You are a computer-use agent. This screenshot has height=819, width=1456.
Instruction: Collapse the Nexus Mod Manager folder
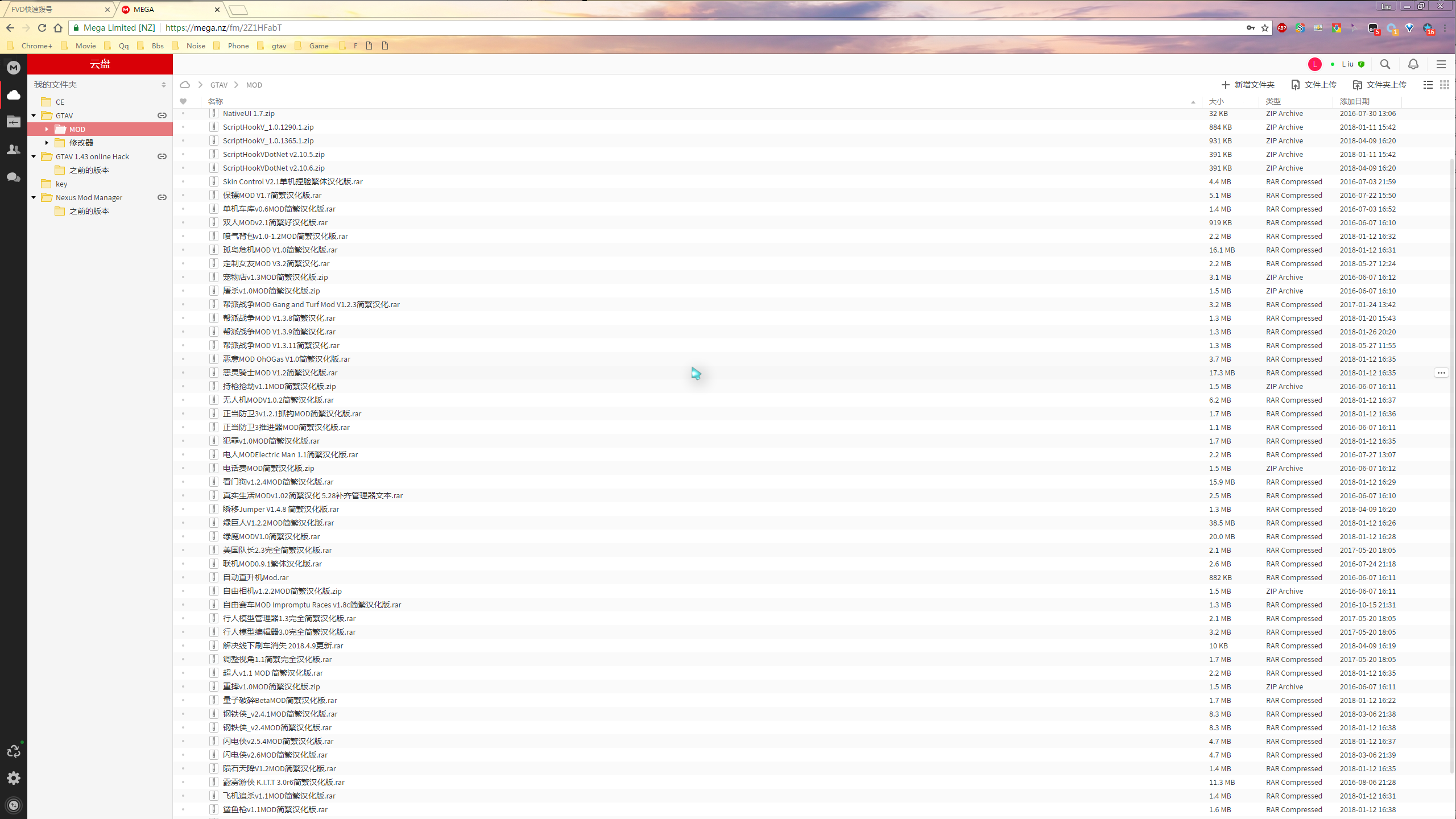coord(34,197)
